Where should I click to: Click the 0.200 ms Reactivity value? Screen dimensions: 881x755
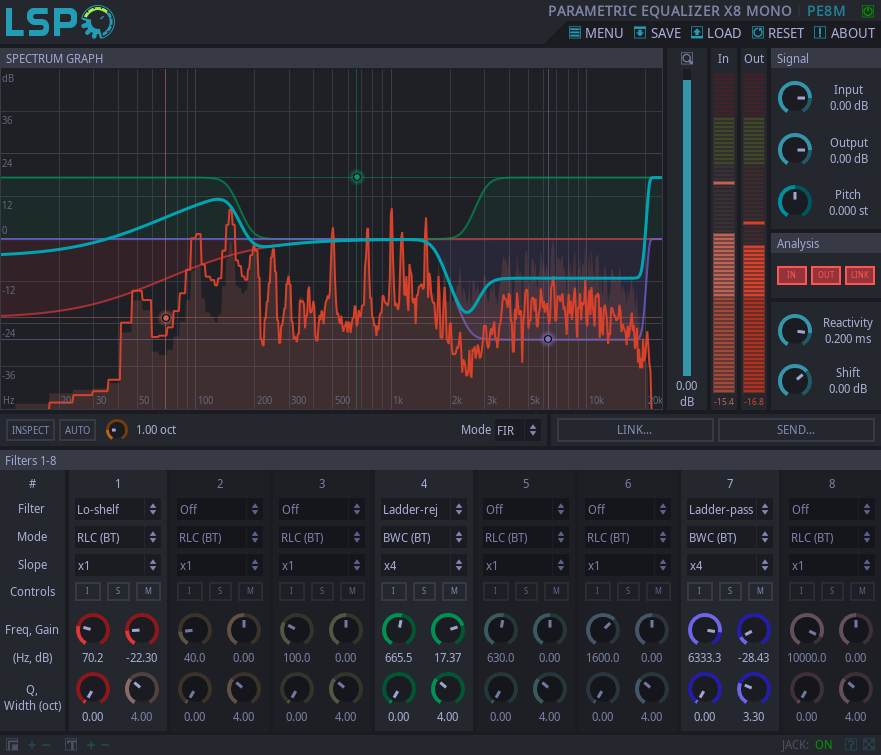click(x=848, y=339)
